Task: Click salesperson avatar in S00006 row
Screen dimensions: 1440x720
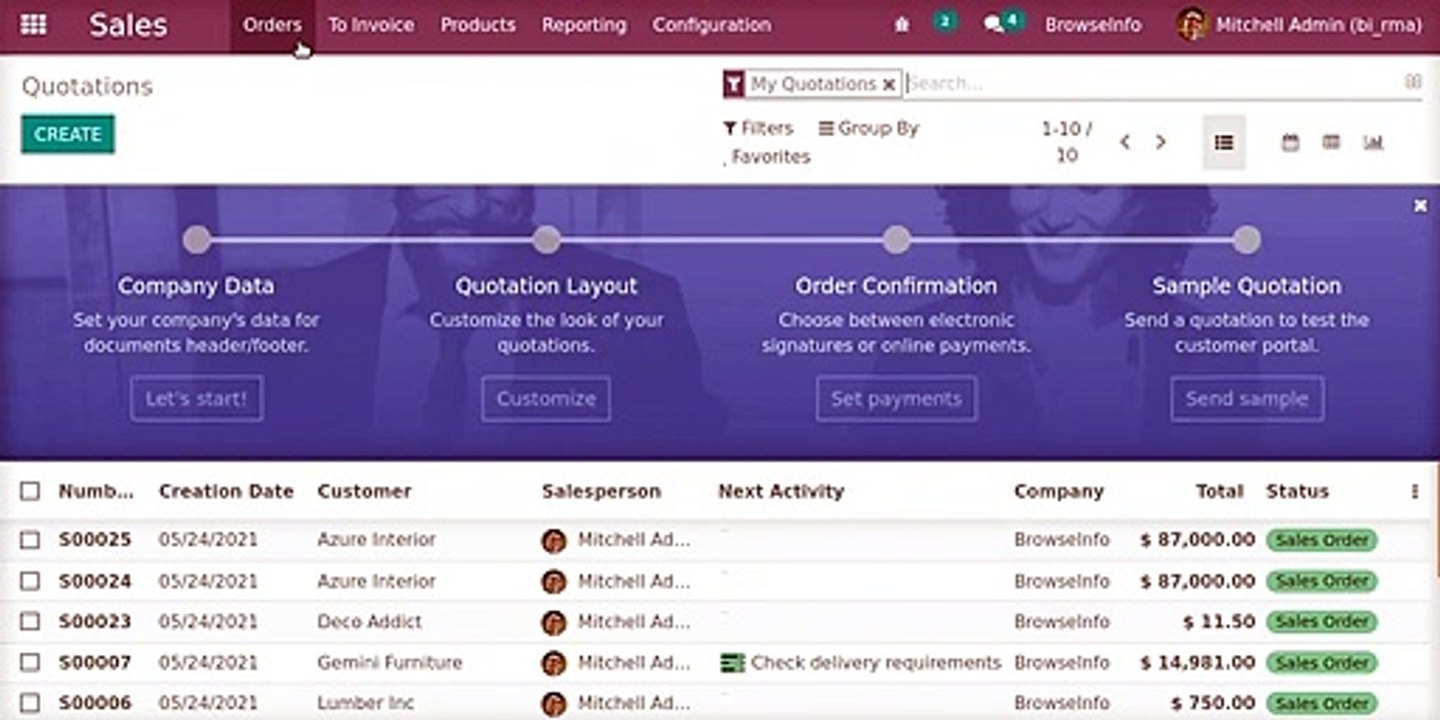Action: 554,704
